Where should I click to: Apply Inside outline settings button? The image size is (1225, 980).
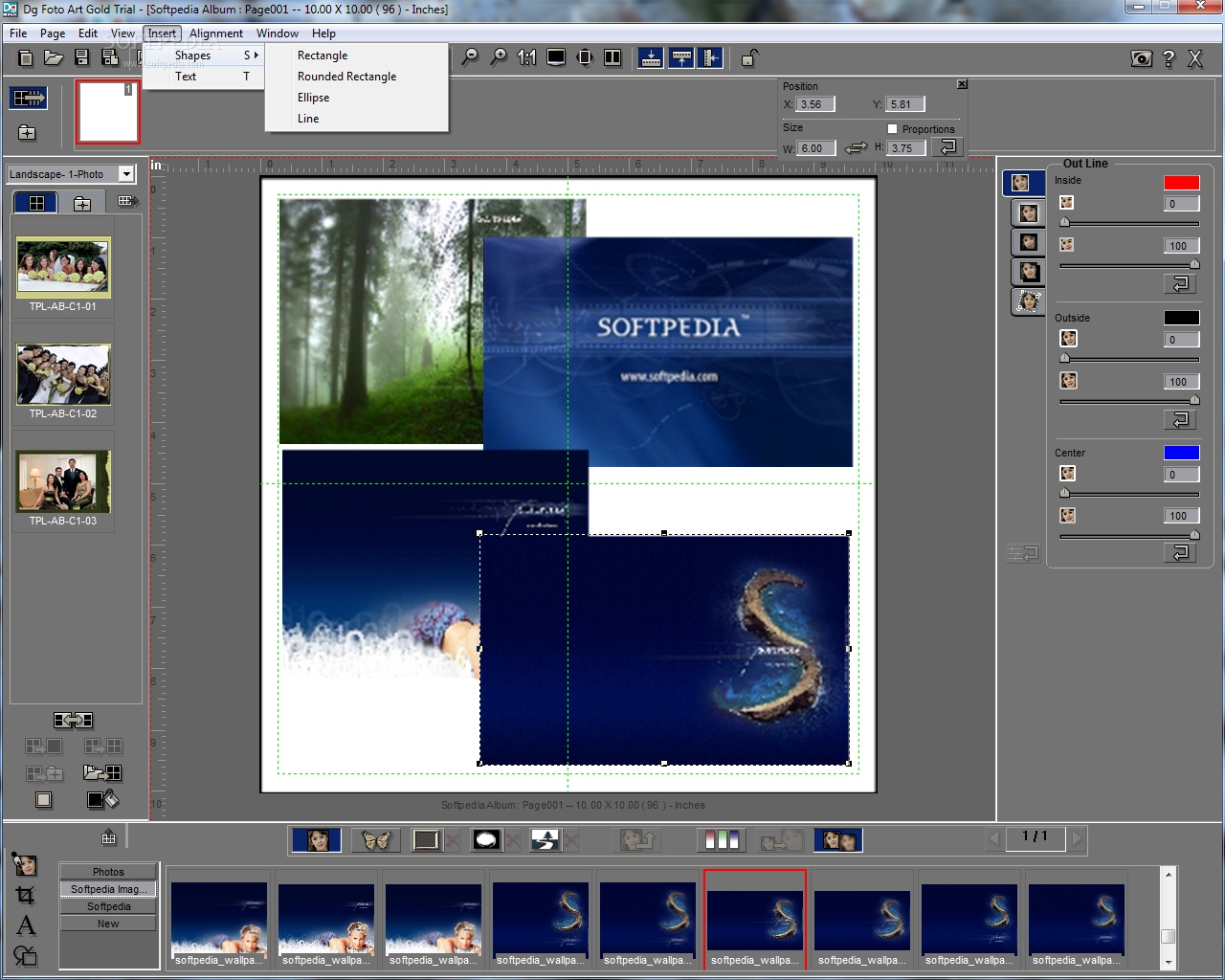coord(1180,283)
